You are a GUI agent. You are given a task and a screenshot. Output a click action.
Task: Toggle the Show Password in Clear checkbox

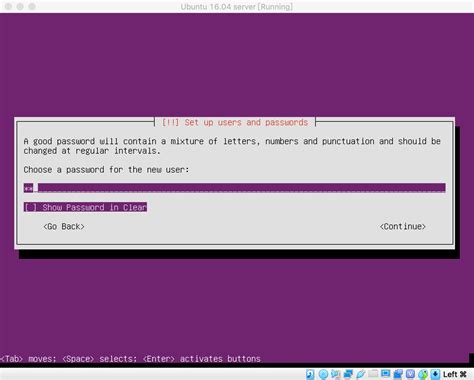tap(85, 207)
